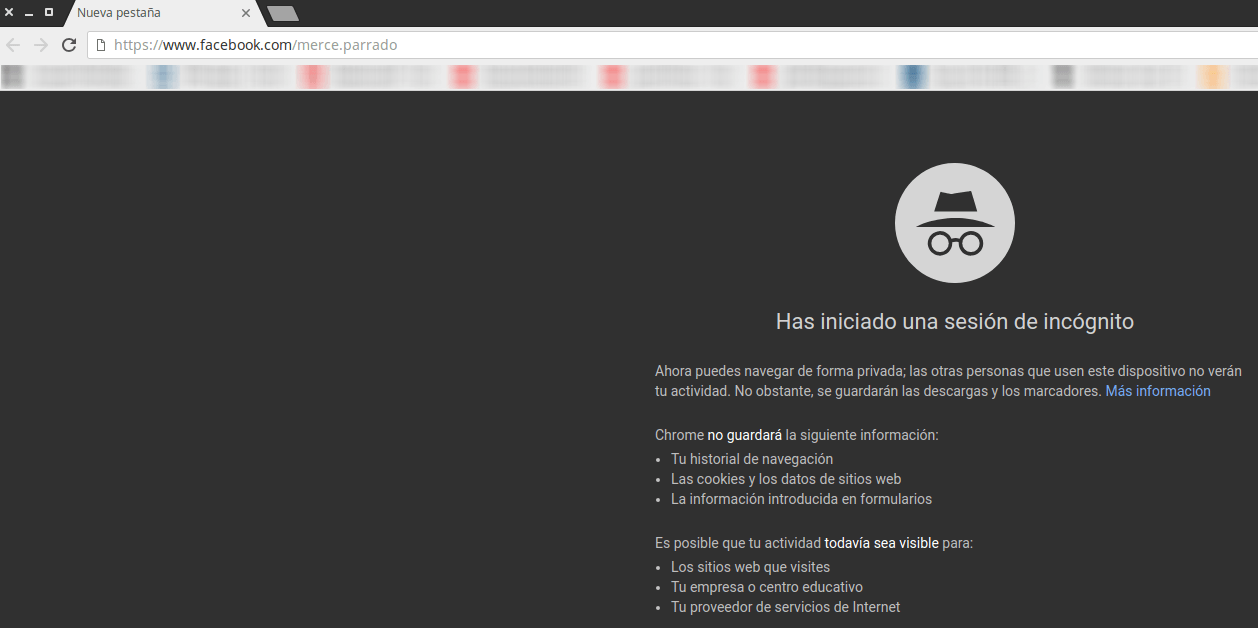Click the bold words todavía sea visible
Viewport: 1258px width, 628px height.
pos(882,543)
